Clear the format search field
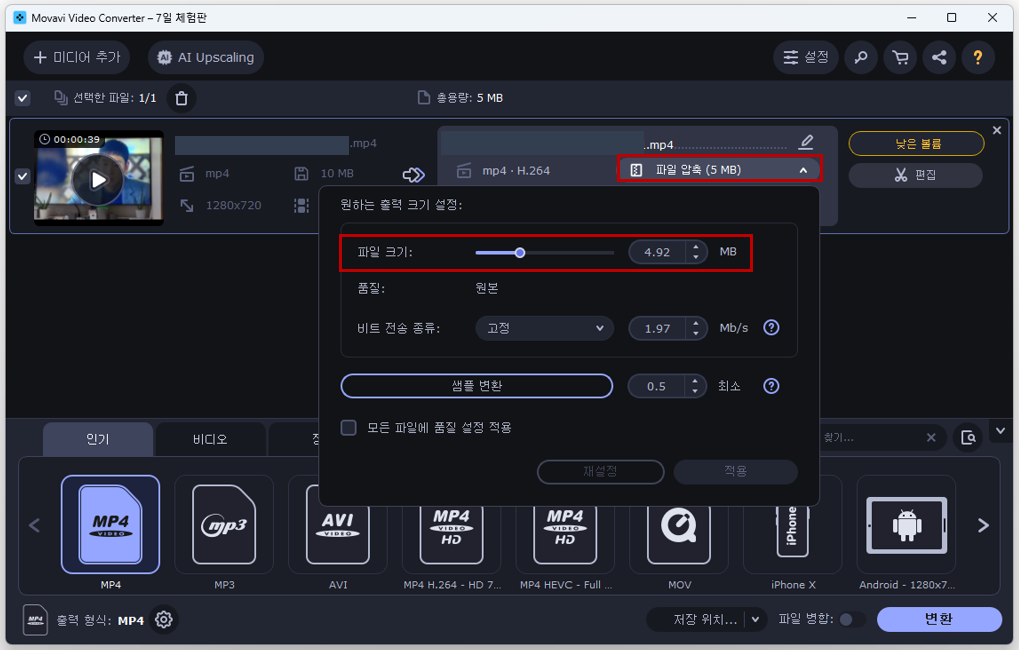 tap(931, 437)
